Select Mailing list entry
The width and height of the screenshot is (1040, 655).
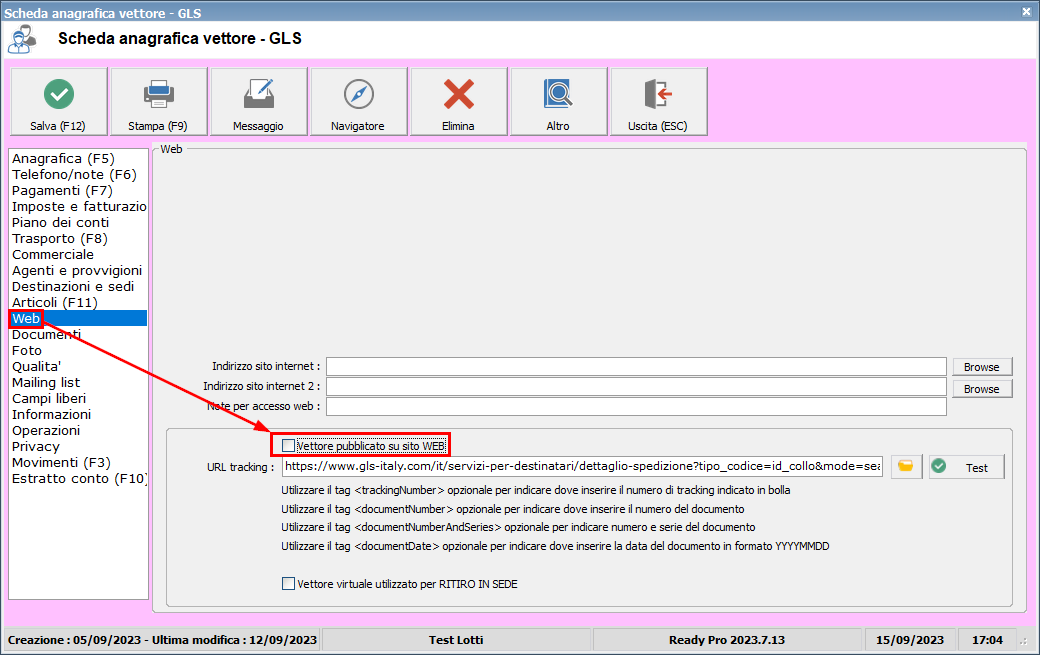click(x=78, y=383)
